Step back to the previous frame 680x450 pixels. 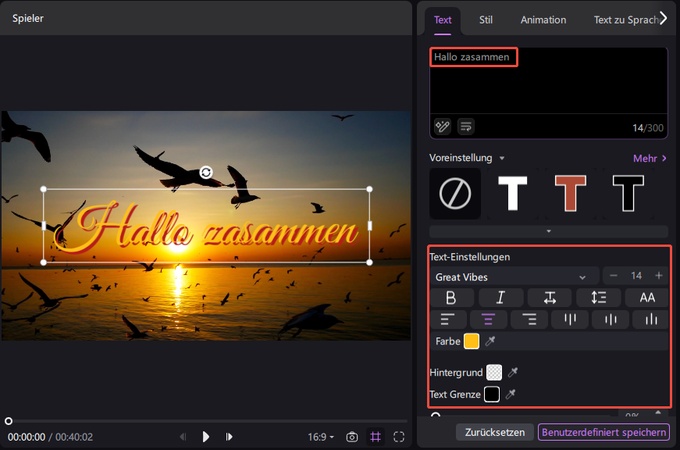click(x=183, y=437)
